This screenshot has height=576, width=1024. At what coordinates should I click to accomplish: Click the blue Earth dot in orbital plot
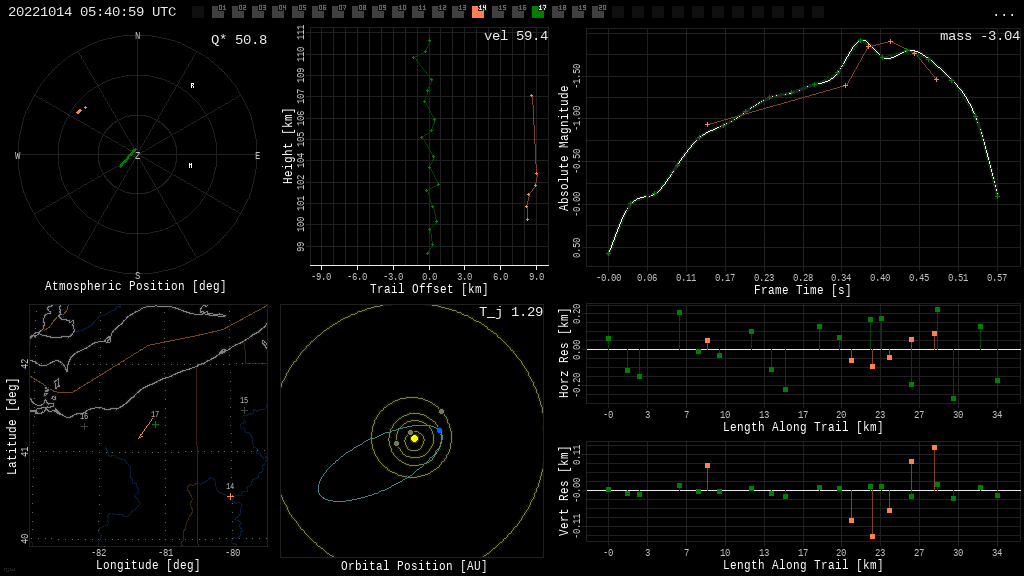(x=440, y=431)
